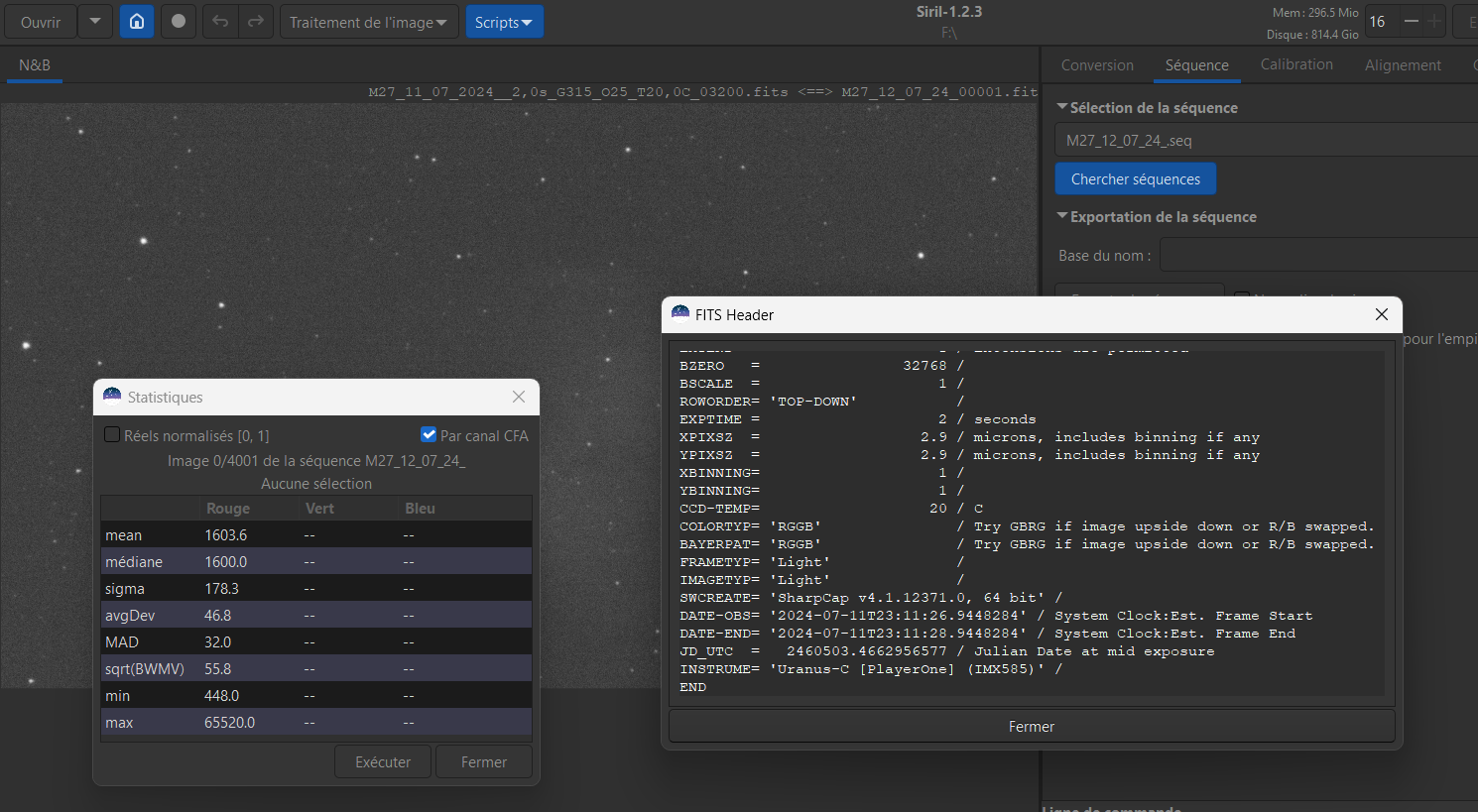The height and width of the screenshot is (812, 1478).
Task: Click the 'Image 0/4001 de la séquence' label
Action: click(316, 460)
